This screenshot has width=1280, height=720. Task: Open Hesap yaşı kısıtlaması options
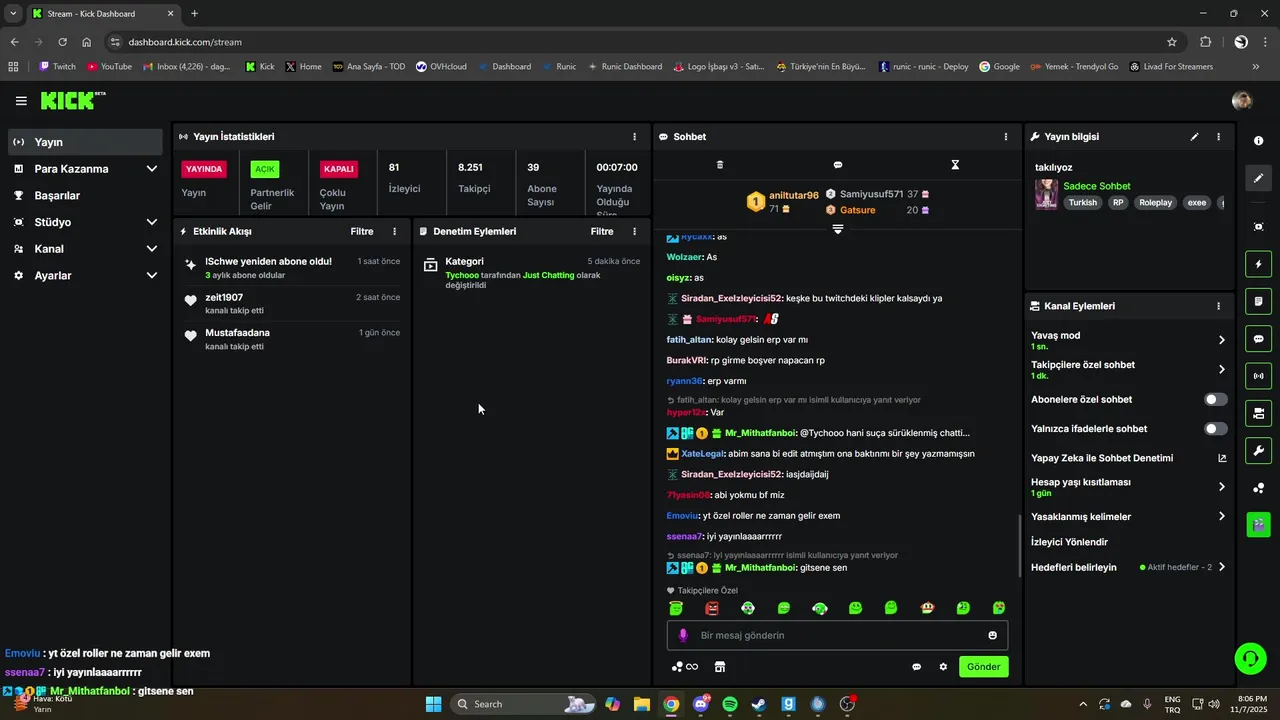1129,487
